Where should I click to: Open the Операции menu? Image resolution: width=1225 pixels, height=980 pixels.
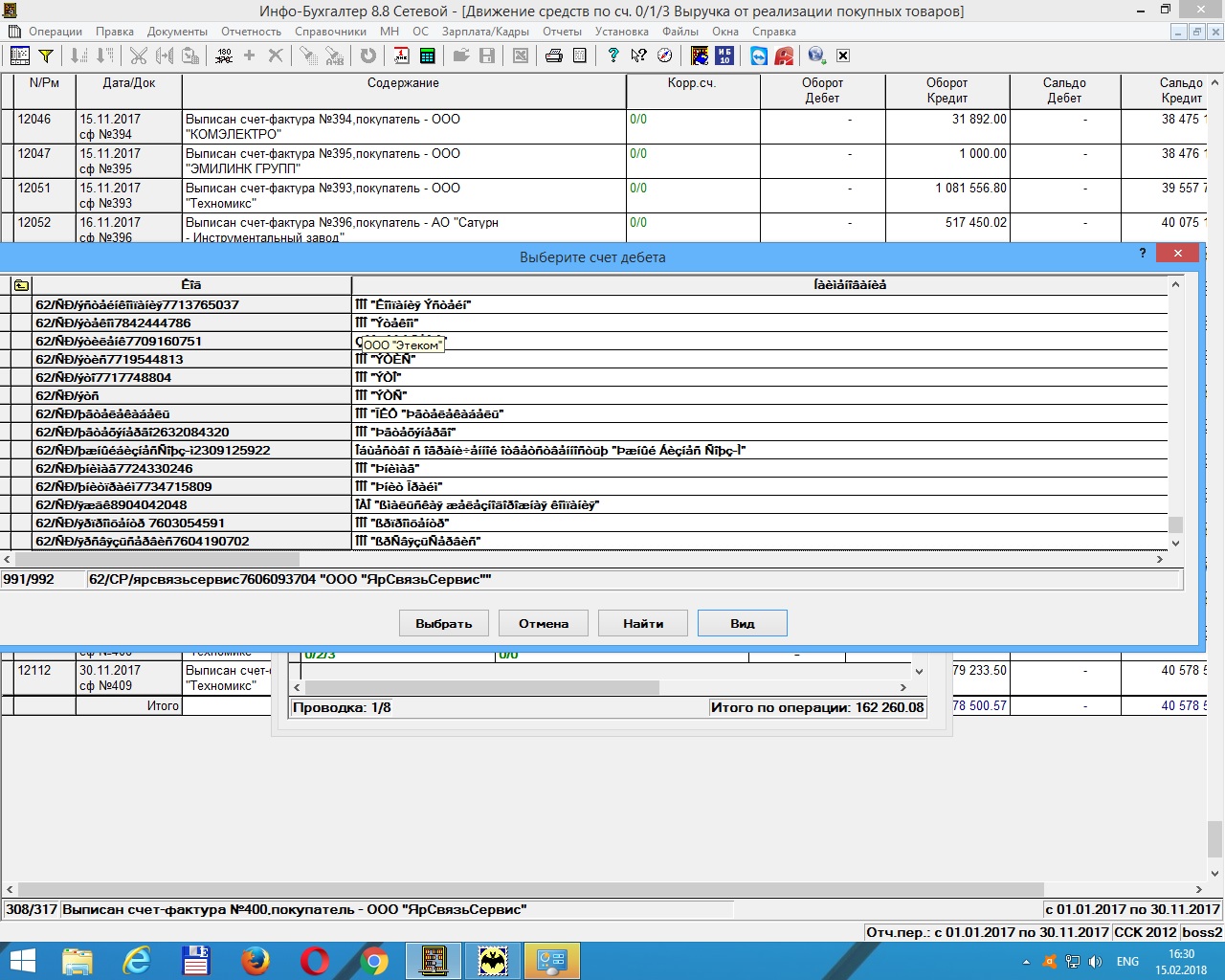(56, 32)
